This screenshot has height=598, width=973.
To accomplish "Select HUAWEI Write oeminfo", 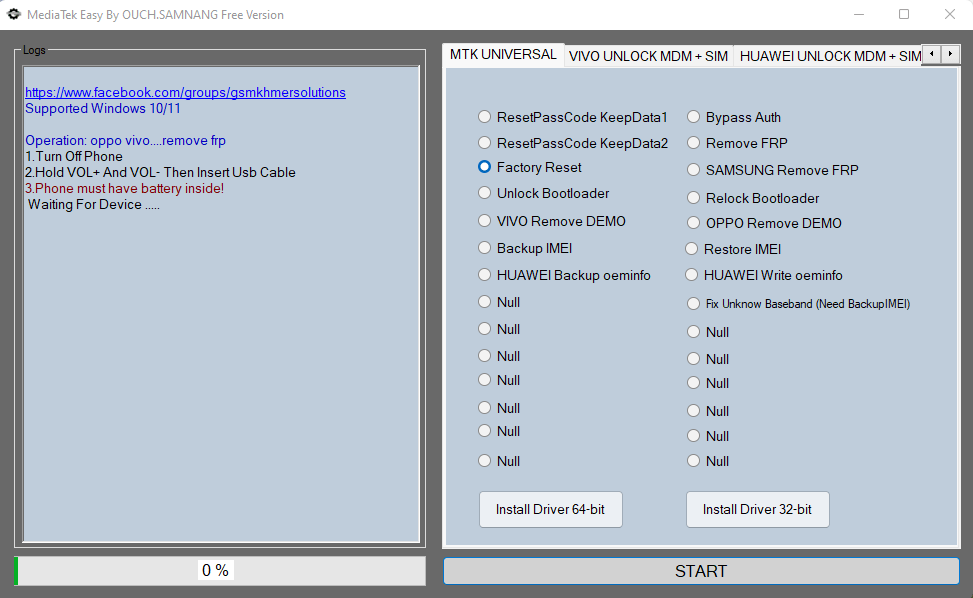I will click(x=693, y=275).
